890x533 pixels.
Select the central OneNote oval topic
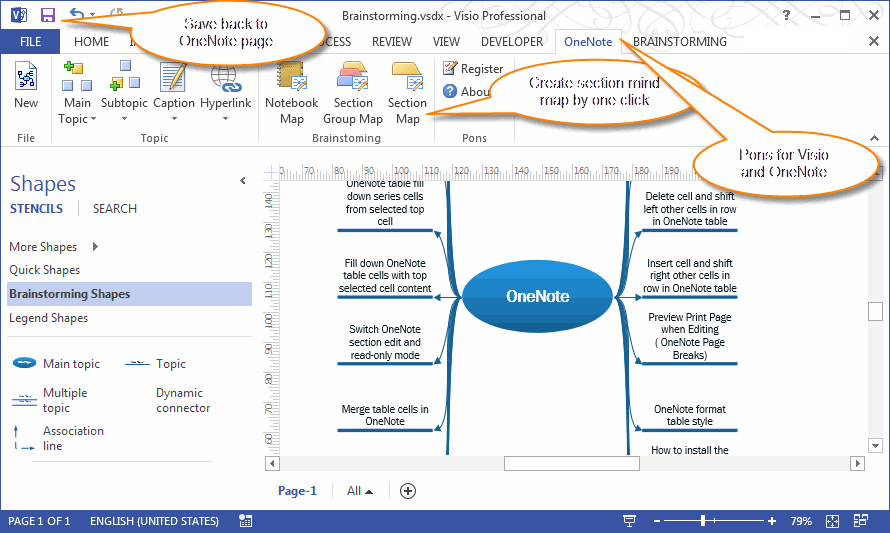point(538,296)
